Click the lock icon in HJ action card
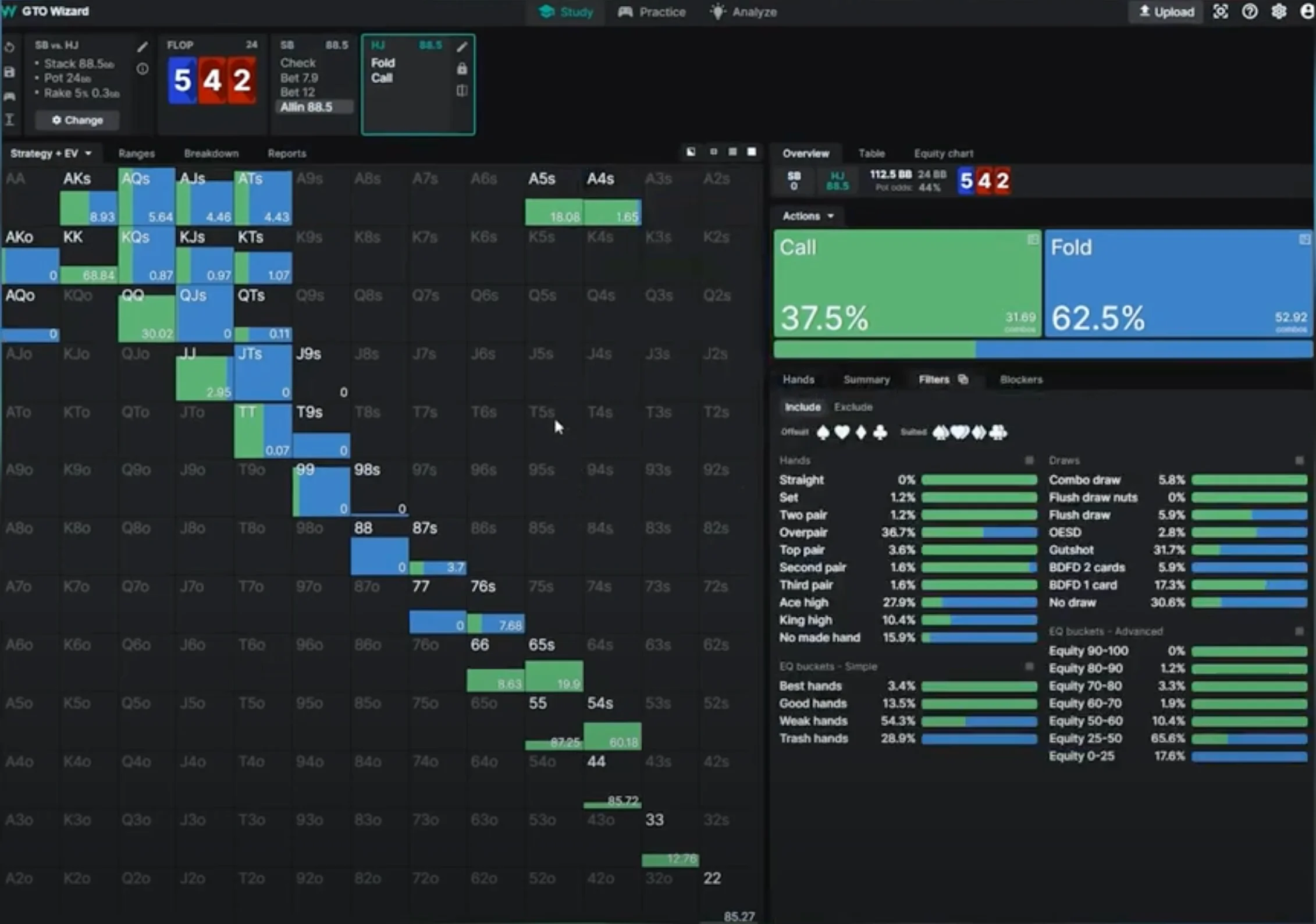 tap(461, 69)
